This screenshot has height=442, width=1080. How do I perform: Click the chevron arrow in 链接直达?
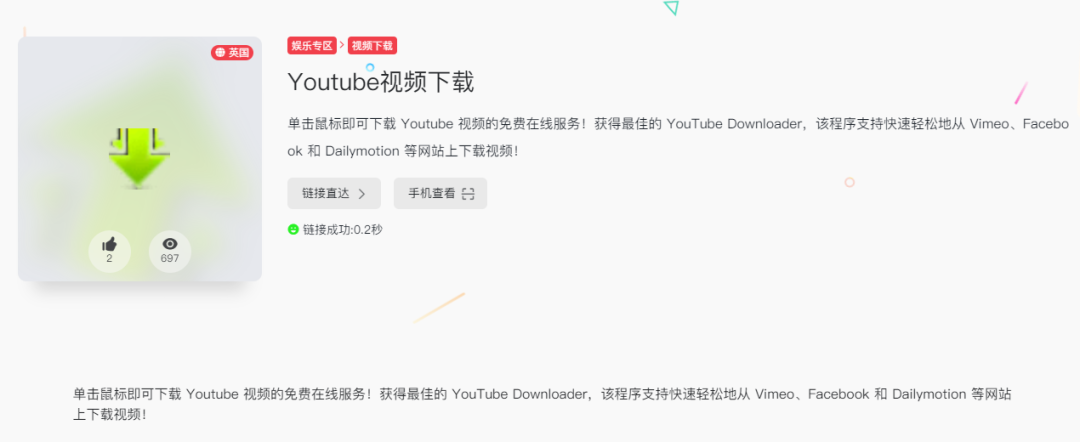(362, 194)
